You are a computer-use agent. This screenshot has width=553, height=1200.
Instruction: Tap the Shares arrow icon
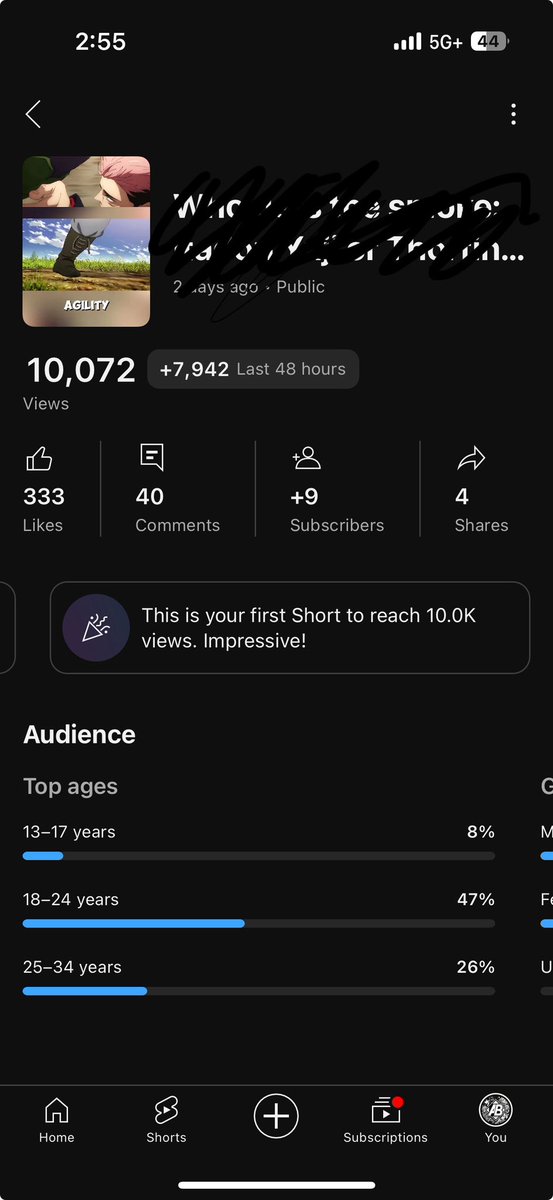[x=470, y=459]
